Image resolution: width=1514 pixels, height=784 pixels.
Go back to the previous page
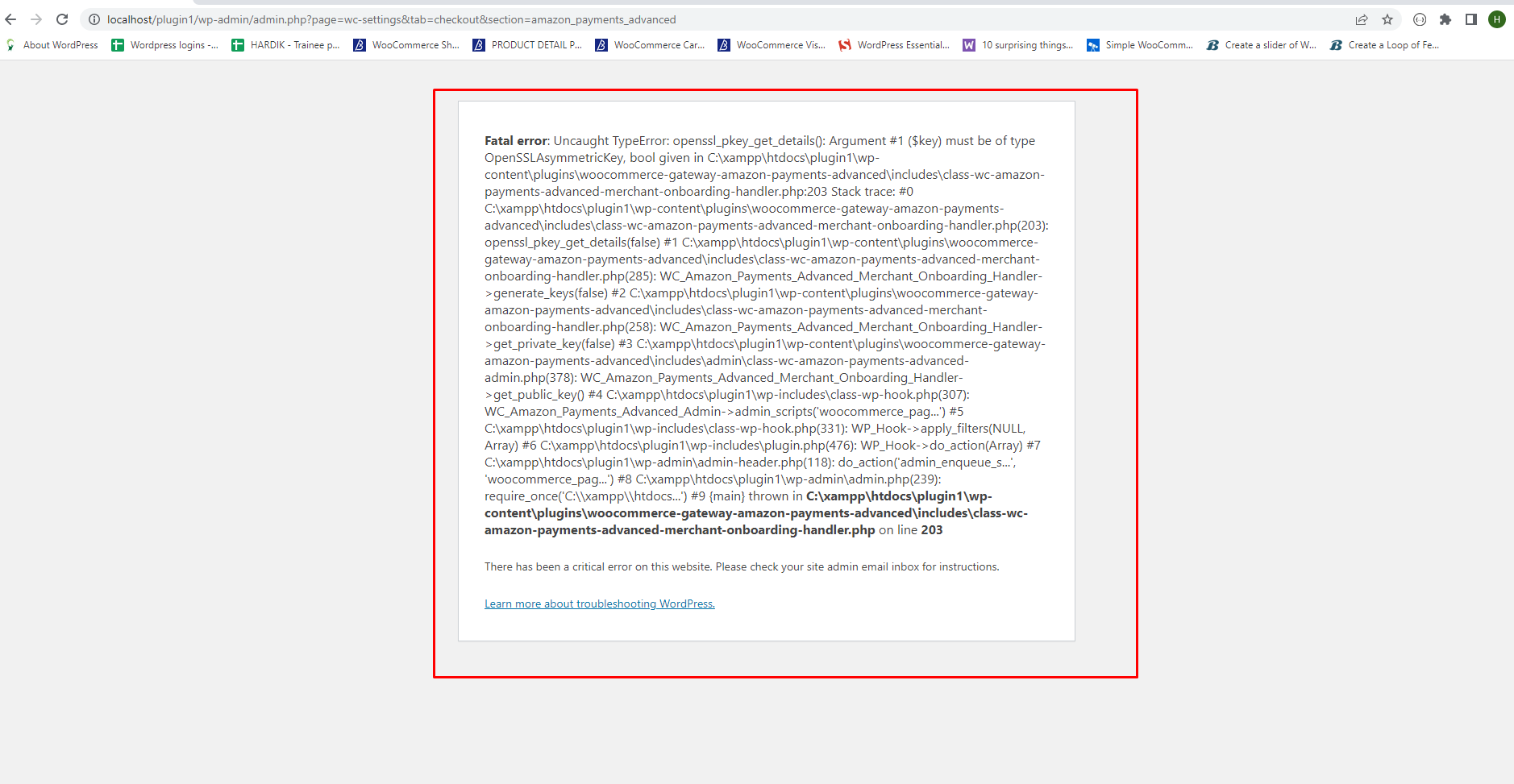click(10, 19)
